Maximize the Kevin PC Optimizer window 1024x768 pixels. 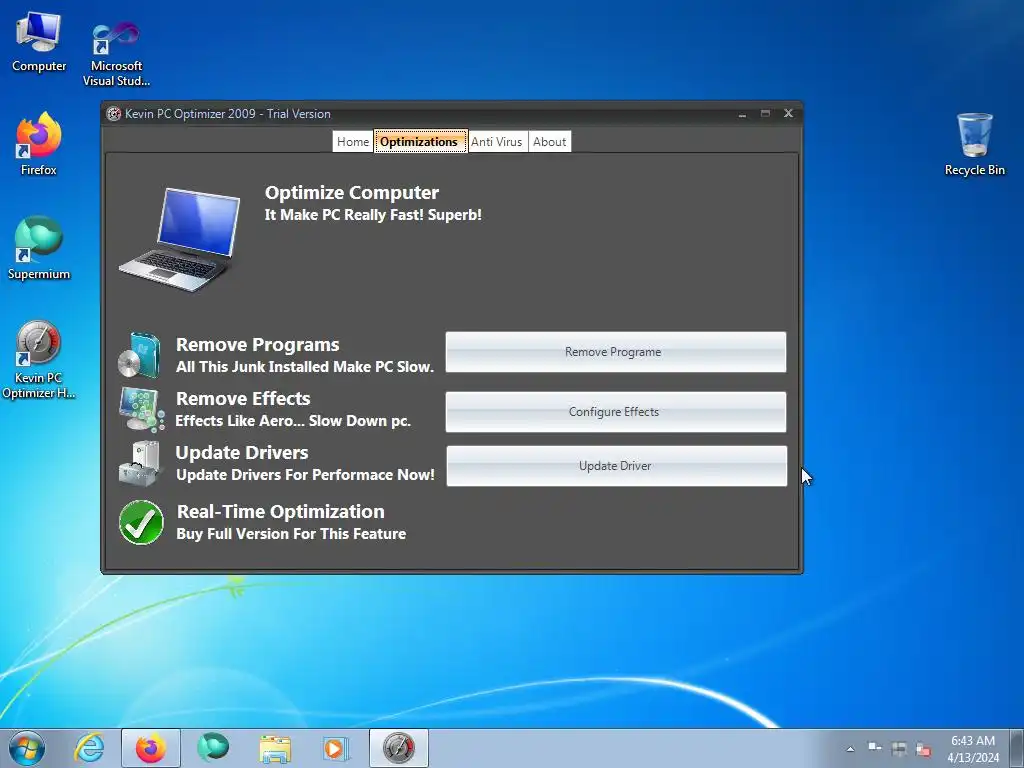765,114
